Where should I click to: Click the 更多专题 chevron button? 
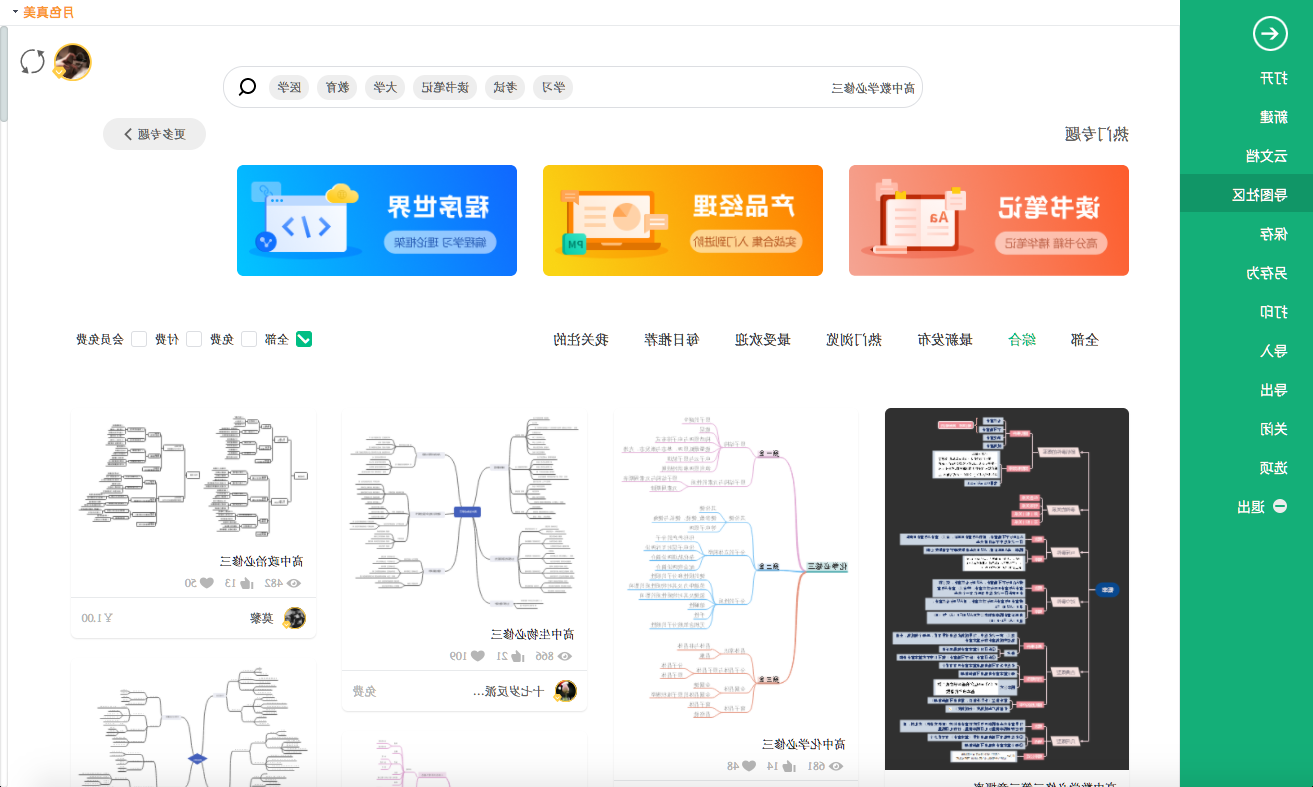point(154,134)
